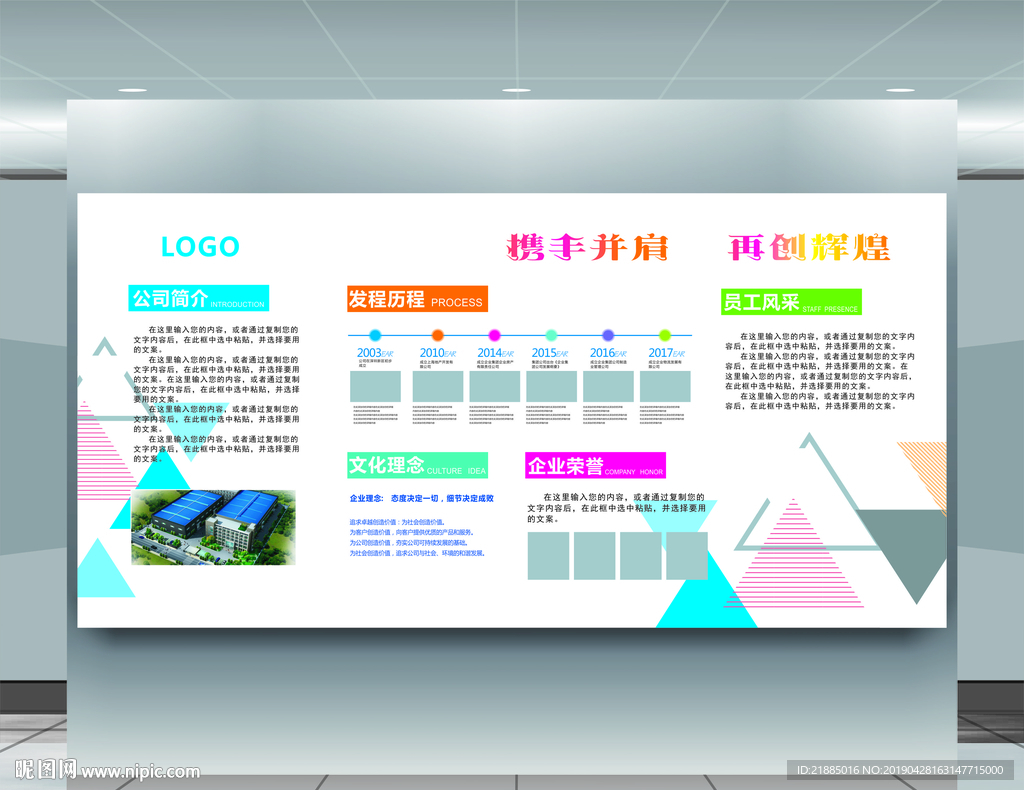Click the purple 2016 timeline dot
Image resolution: width=1024 pixels, height=790 pixels.
(x=607, y=335)
